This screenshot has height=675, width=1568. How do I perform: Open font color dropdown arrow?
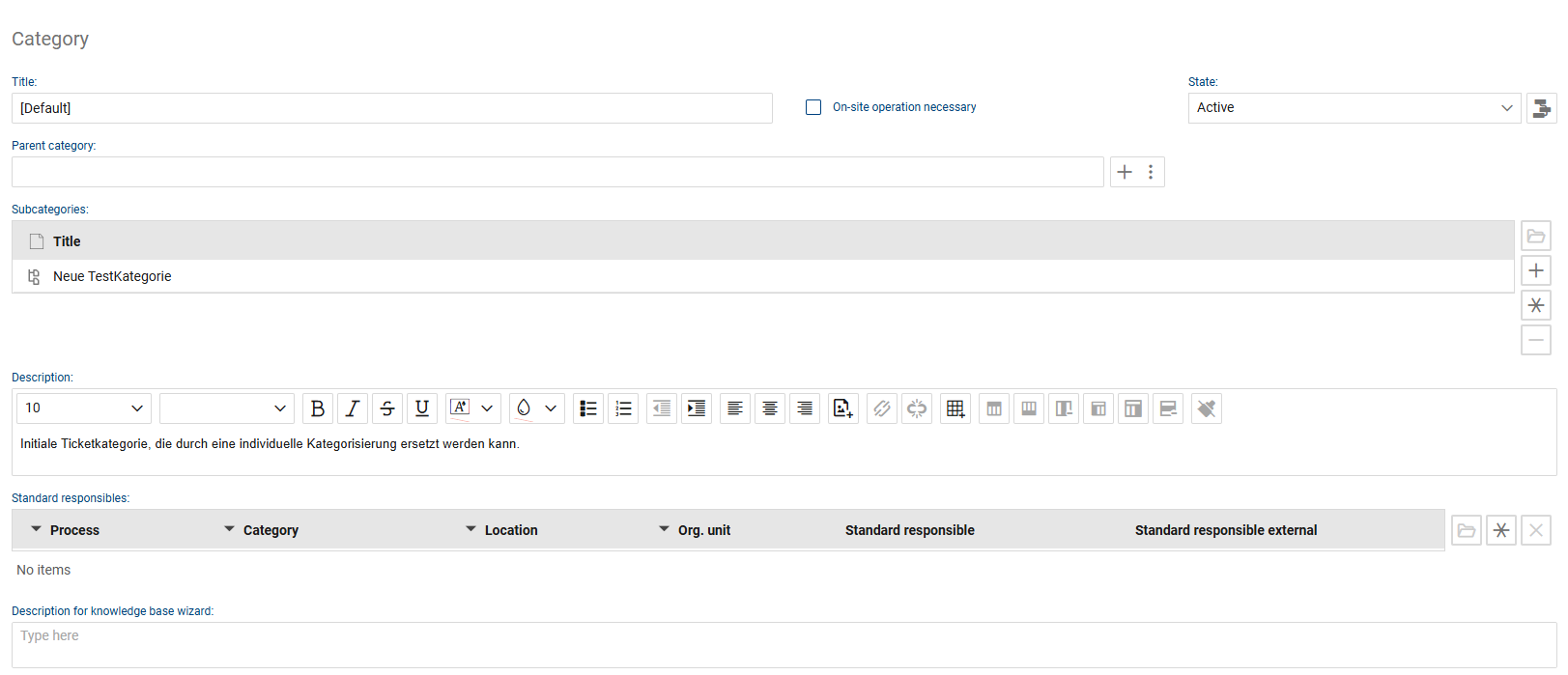488,408
